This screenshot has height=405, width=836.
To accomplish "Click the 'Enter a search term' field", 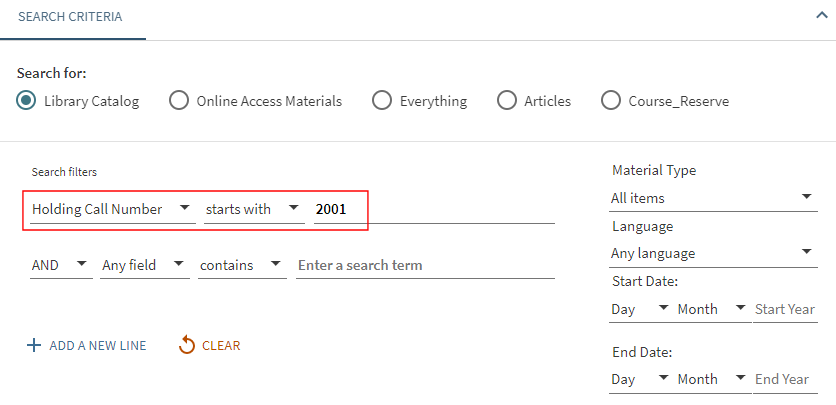I will pyautogui.click(x=424, y=265).
